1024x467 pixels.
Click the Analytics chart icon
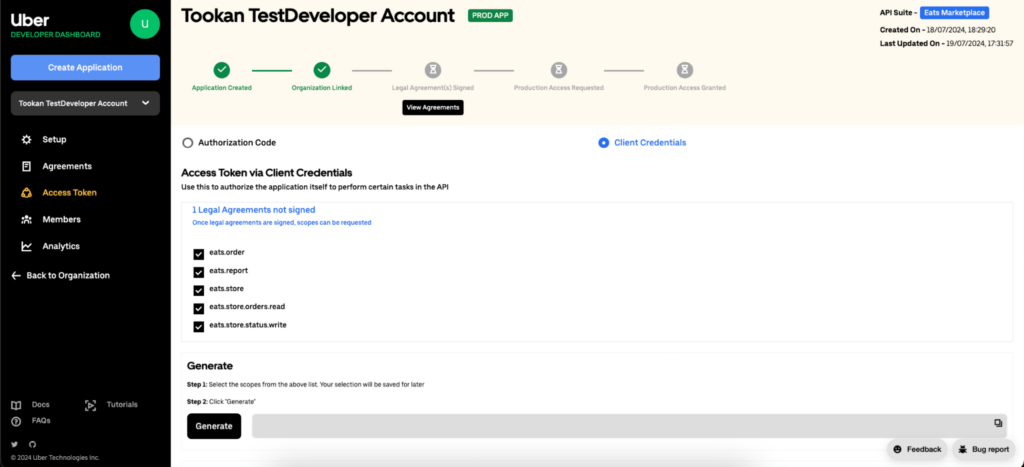pos(26,246)
